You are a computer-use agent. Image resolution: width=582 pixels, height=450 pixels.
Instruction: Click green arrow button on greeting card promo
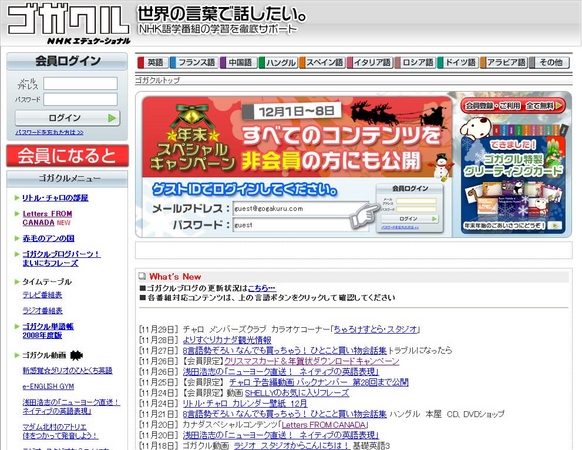(556, 225)
